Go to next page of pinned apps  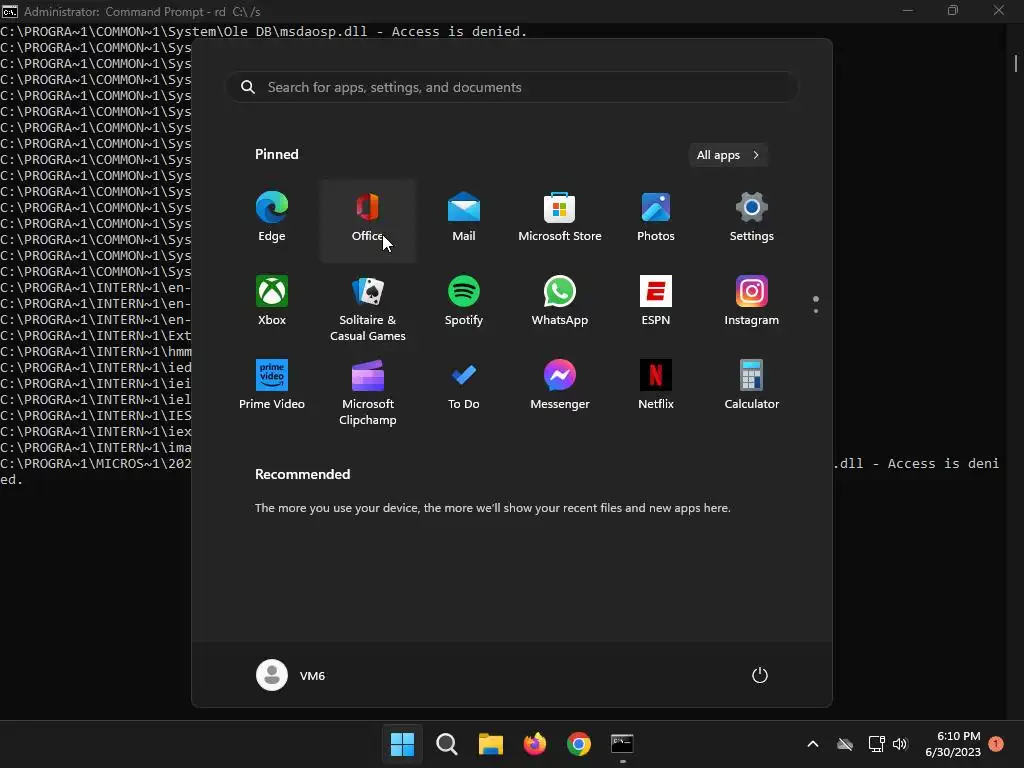tap(816, 311)
